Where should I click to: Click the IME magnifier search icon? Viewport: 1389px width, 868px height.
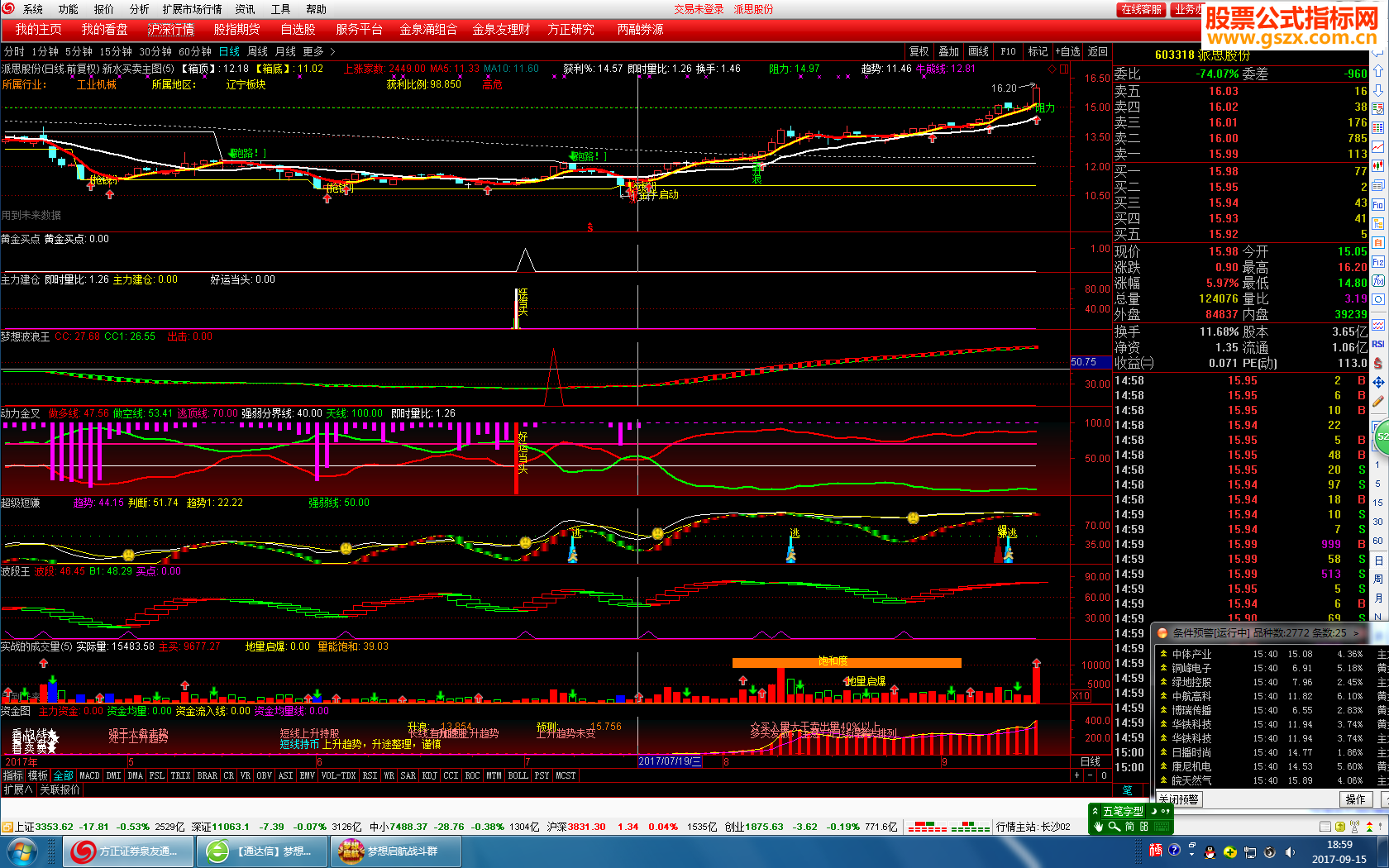point(1114,826)
